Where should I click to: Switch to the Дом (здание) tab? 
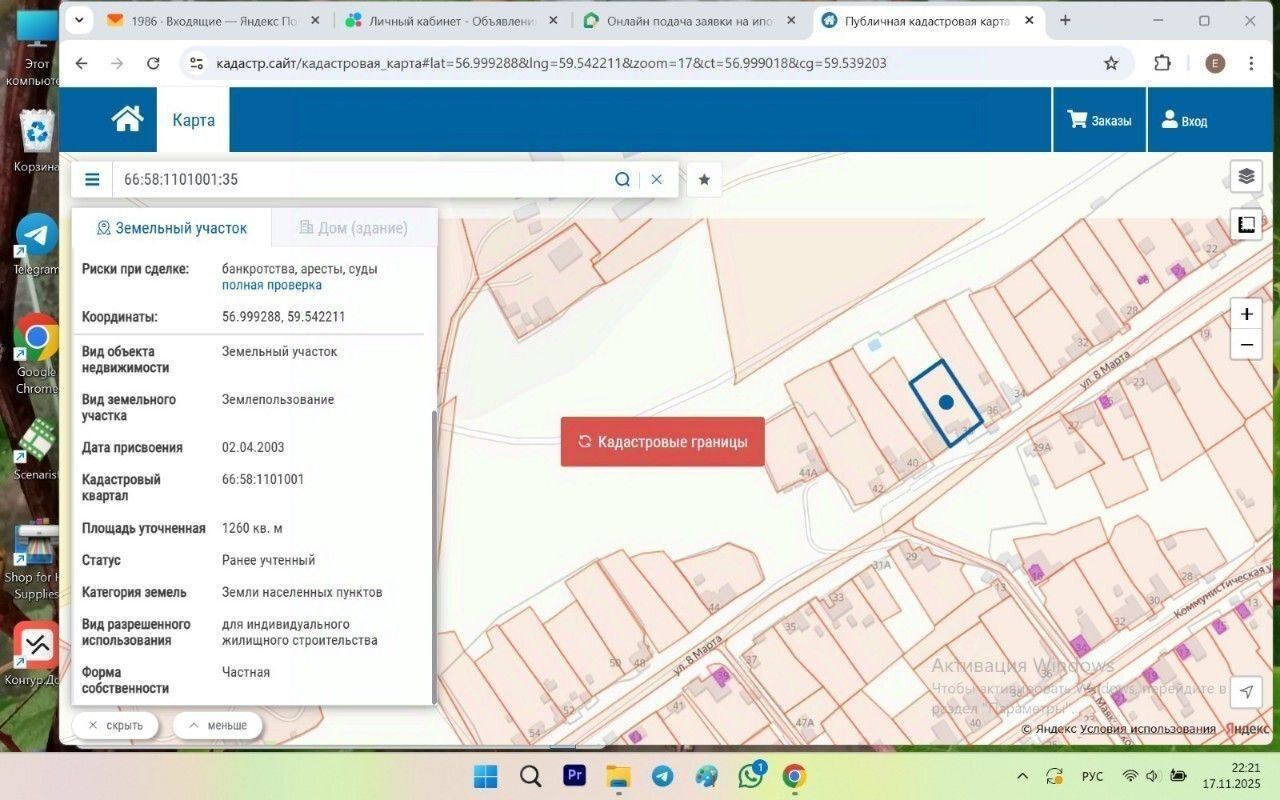(354, 228)
